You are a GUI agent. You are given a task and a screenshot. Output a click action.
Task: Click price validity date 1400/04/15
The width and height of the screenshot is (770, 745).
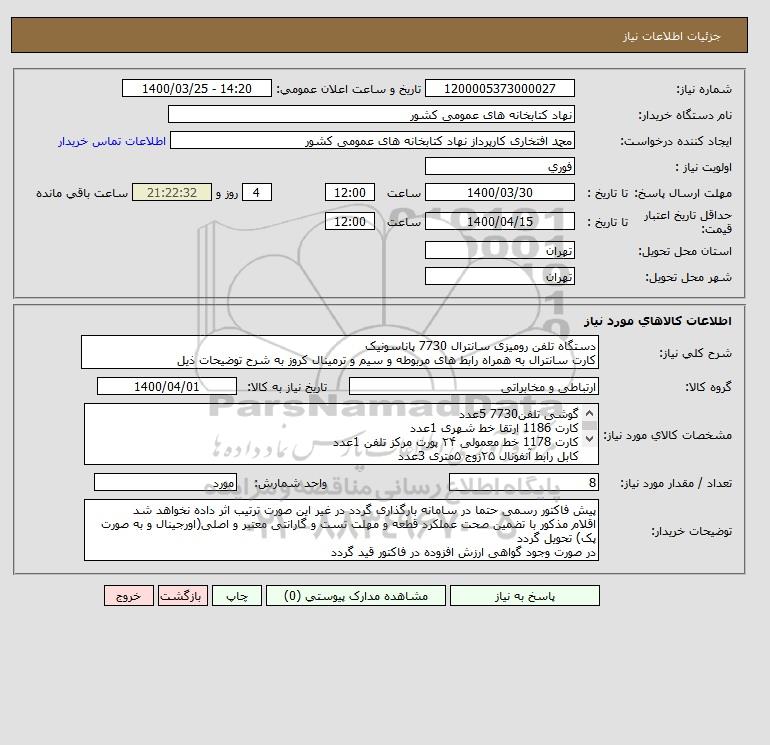pos(499,221)
